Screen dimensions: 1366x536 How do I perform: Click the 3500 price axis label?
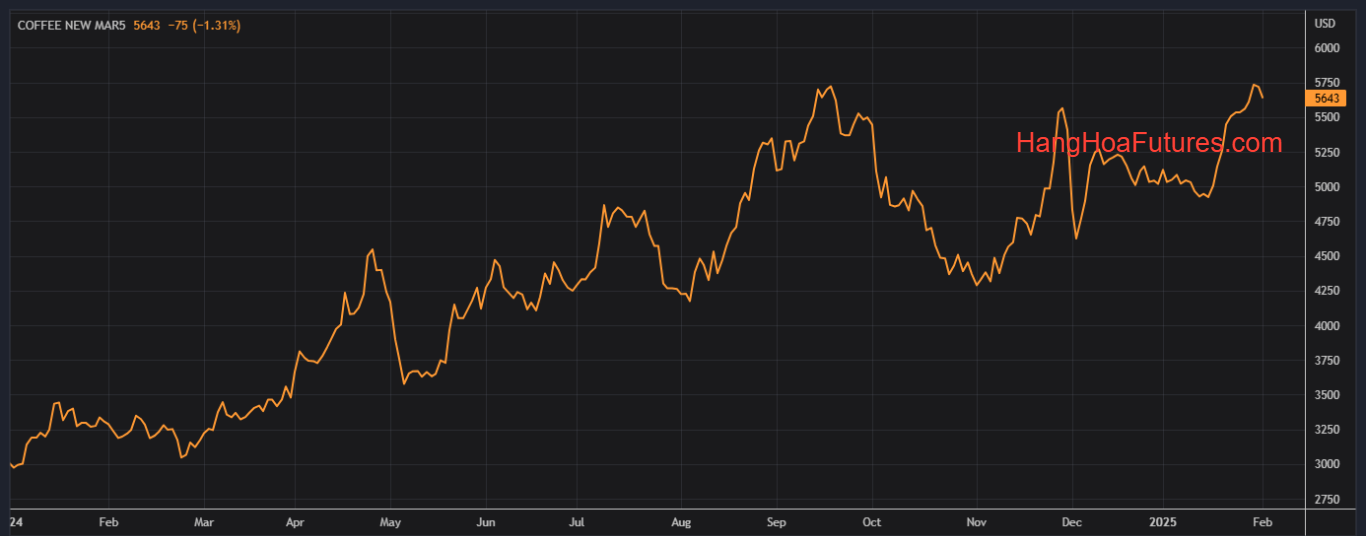coord(1327,395)
